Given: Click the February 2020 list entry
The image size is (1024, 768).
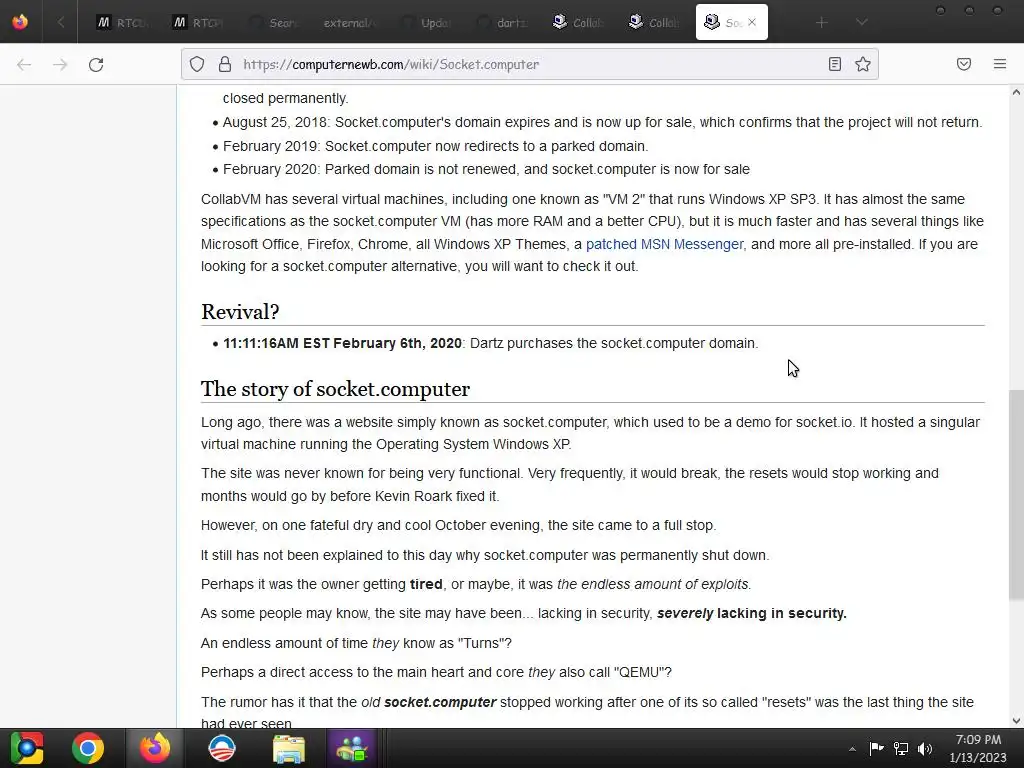Looking at the screenshot, I should click(486, 169).
